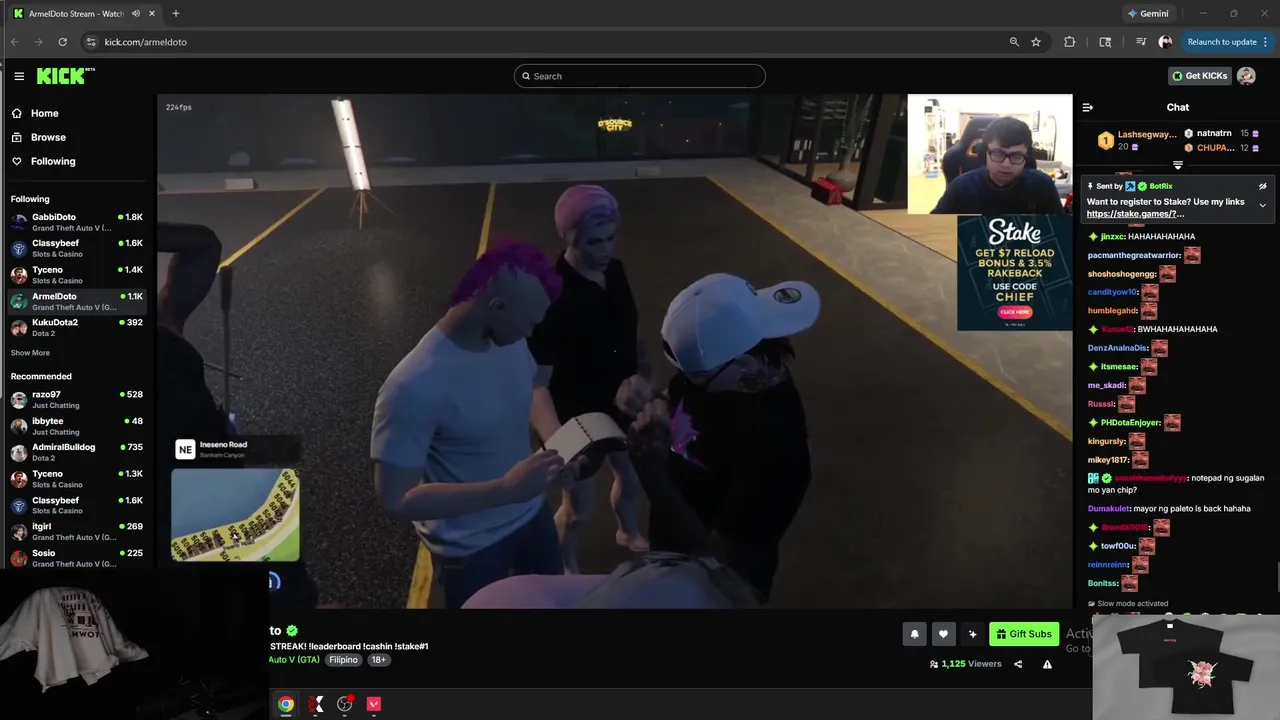Open the Kick hamburger menu
This screenshot has width=1280, height=720.
(x=19, y=76)
